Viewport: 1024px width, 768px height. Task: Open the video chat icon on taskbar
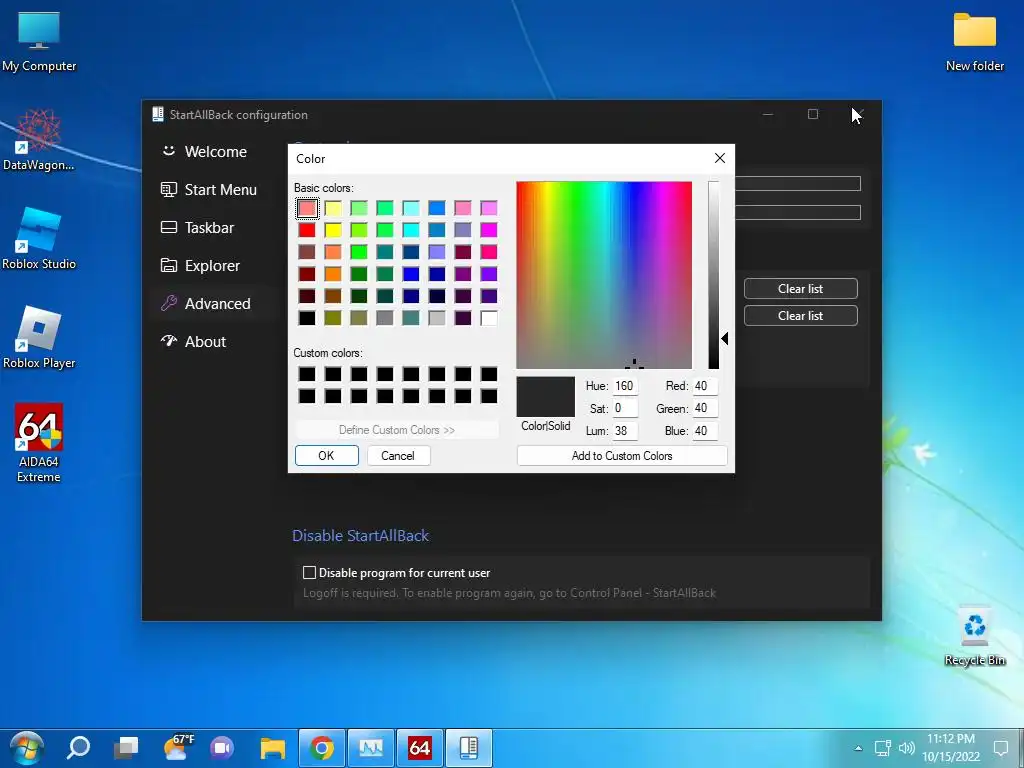(222, 748)
